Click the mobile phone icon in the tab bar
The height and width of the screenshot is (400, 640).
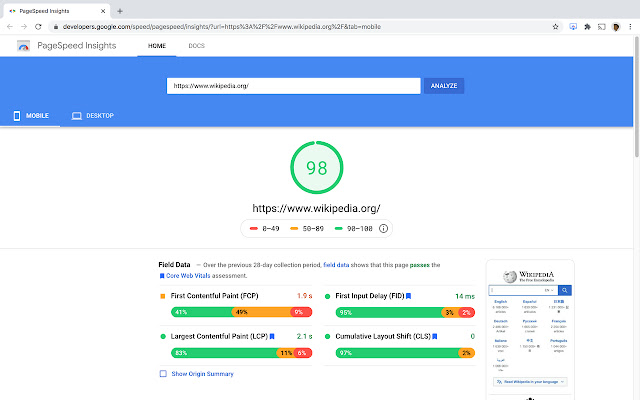click(17, 116)
